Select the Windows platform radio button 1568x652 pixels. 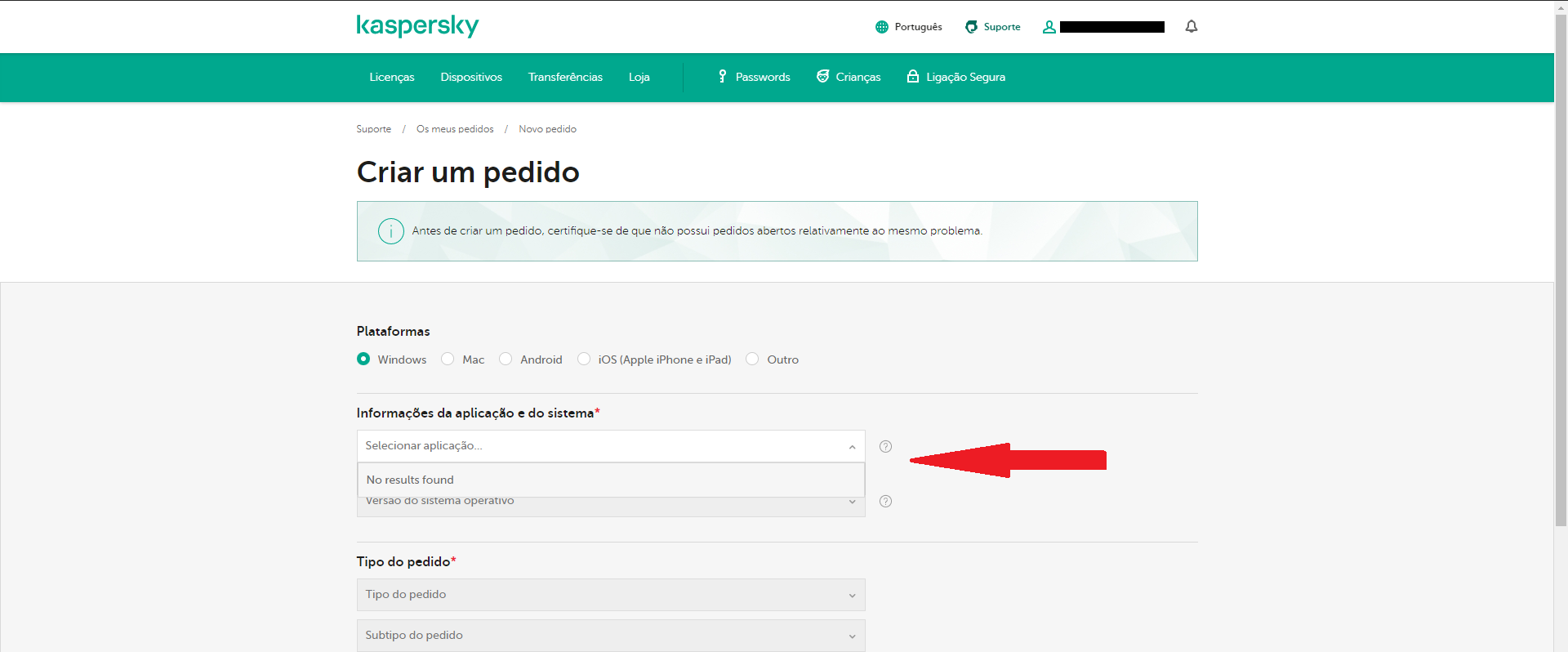click(363, 359)
